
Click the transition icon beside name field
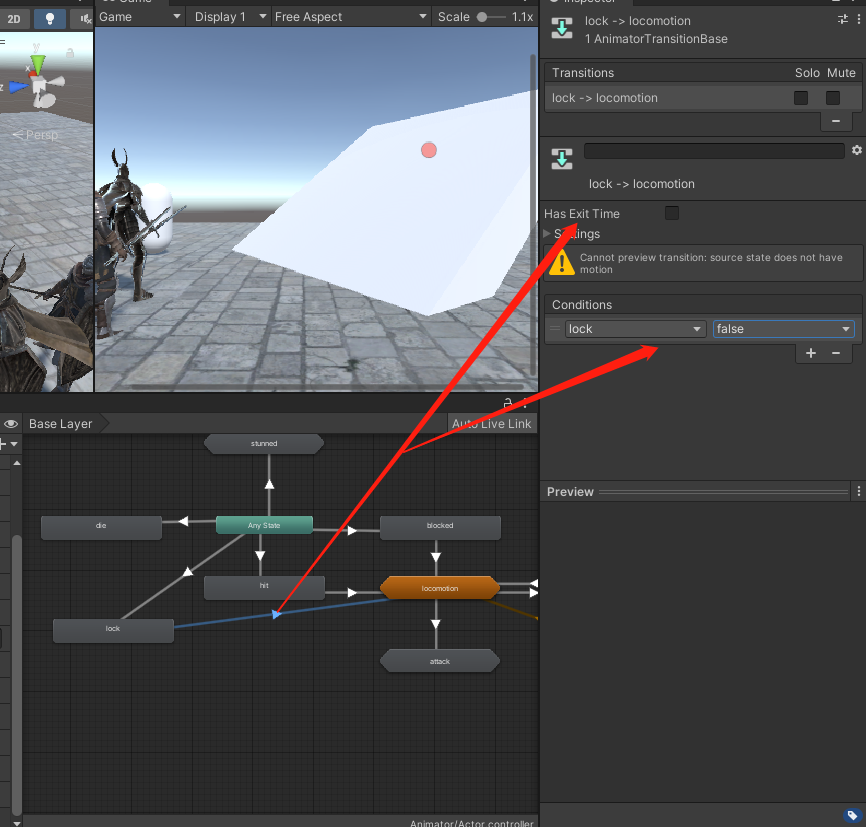point(562,159)
